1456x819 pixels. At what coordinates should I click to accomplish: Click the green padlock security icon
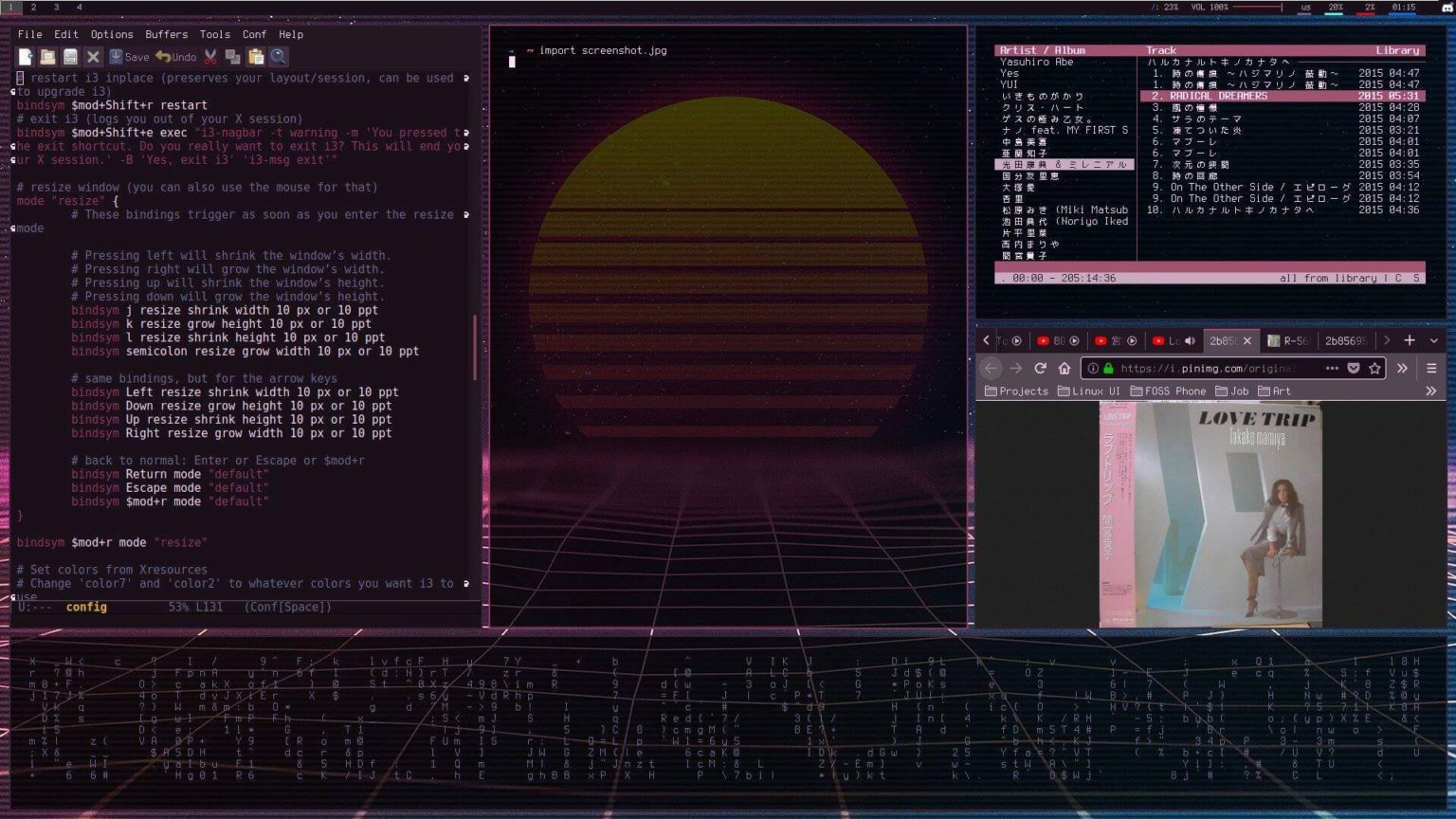(x=1108, y=368)
